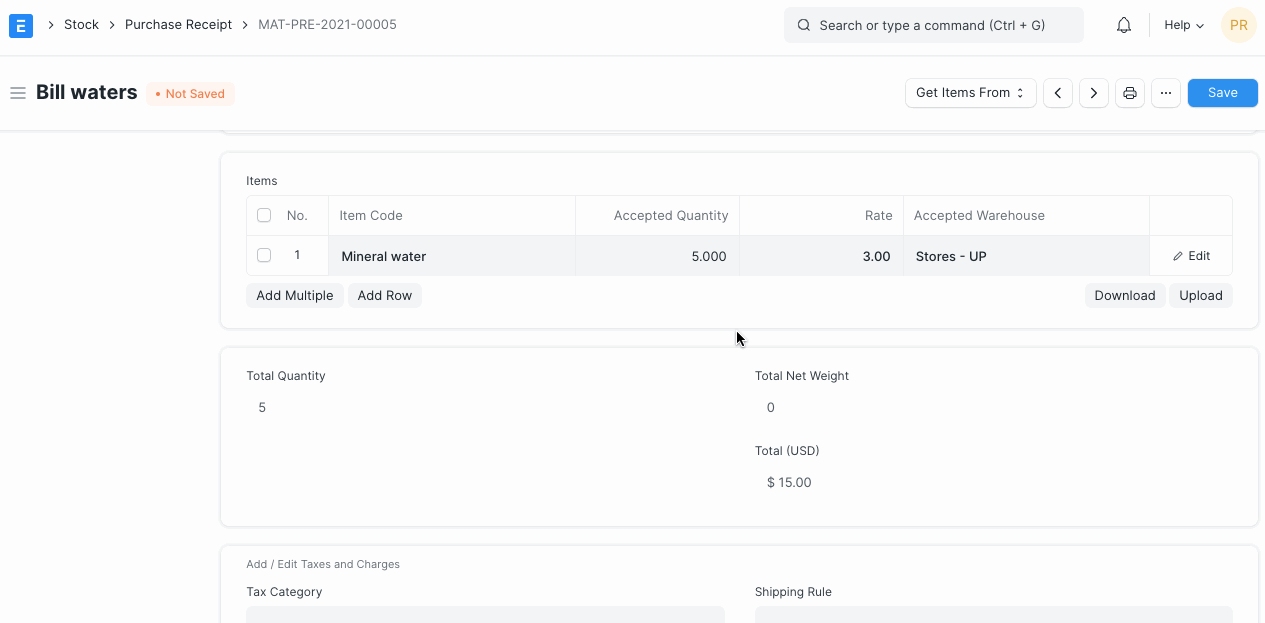Open the Tax Category field dropdown
The width and height of the screenshot is (1265, 623).
pos(485,614)
